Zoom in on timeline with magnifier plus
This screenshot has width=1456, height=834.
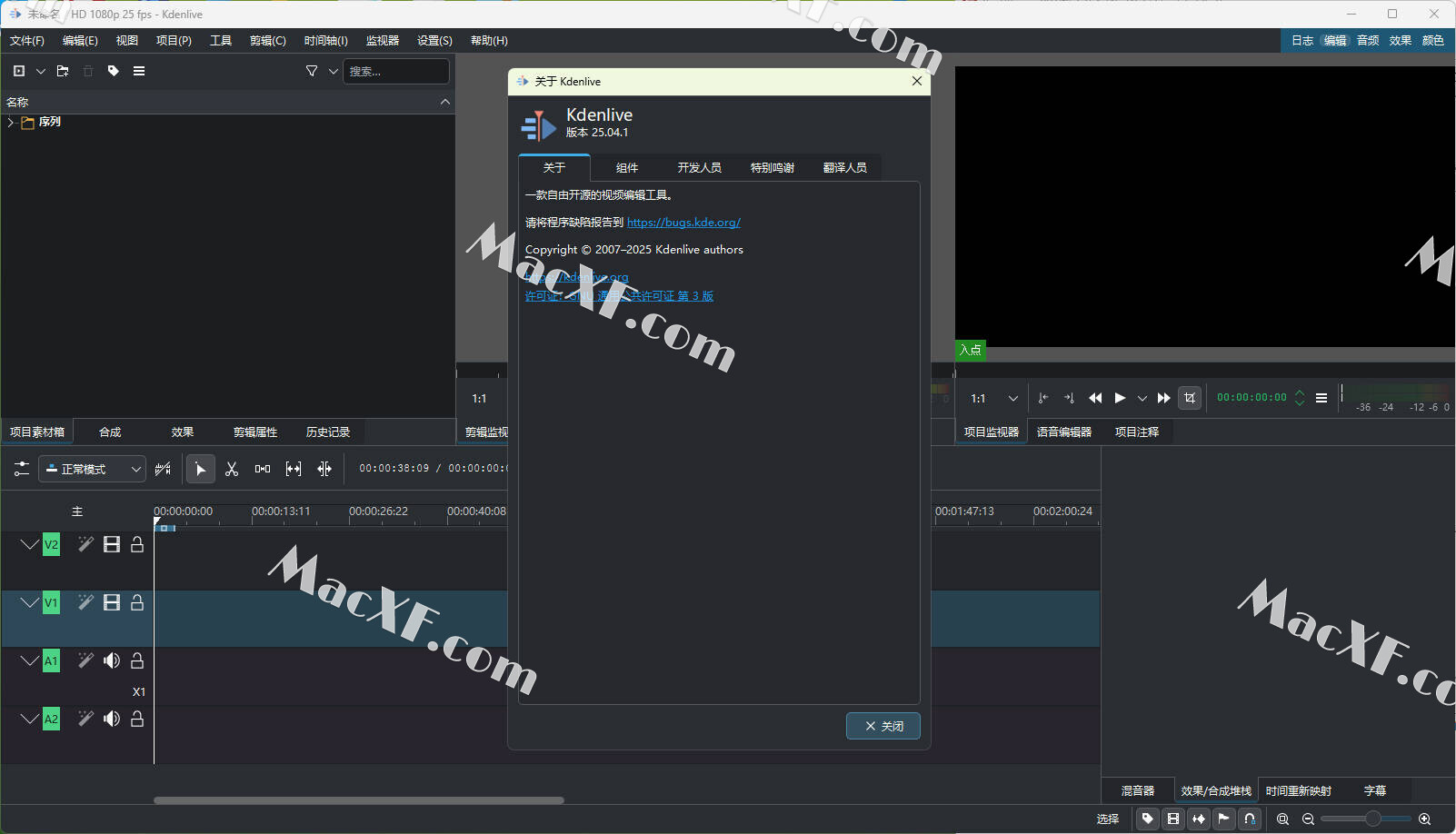point(1424,819)
